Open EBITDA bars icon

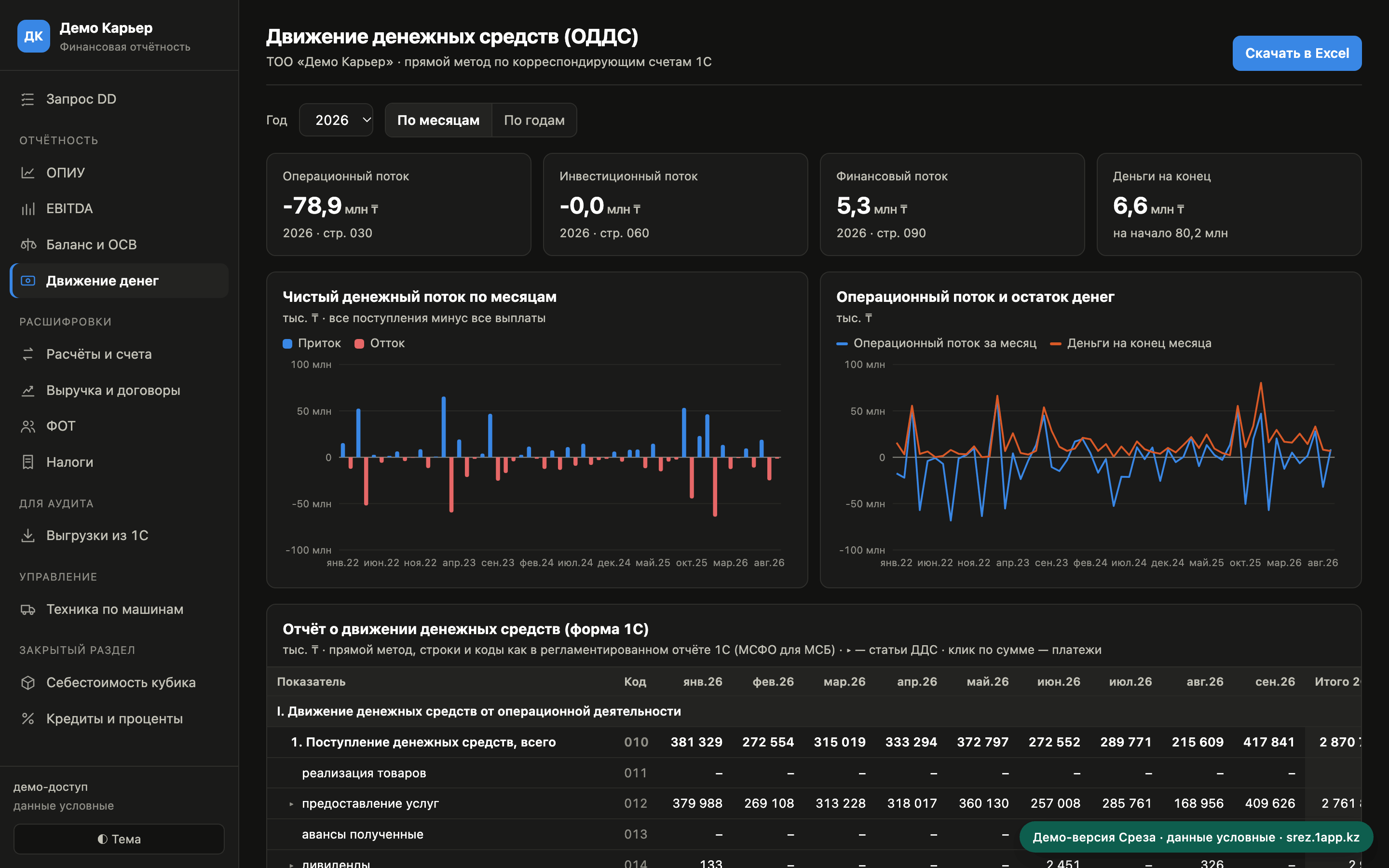27,208
